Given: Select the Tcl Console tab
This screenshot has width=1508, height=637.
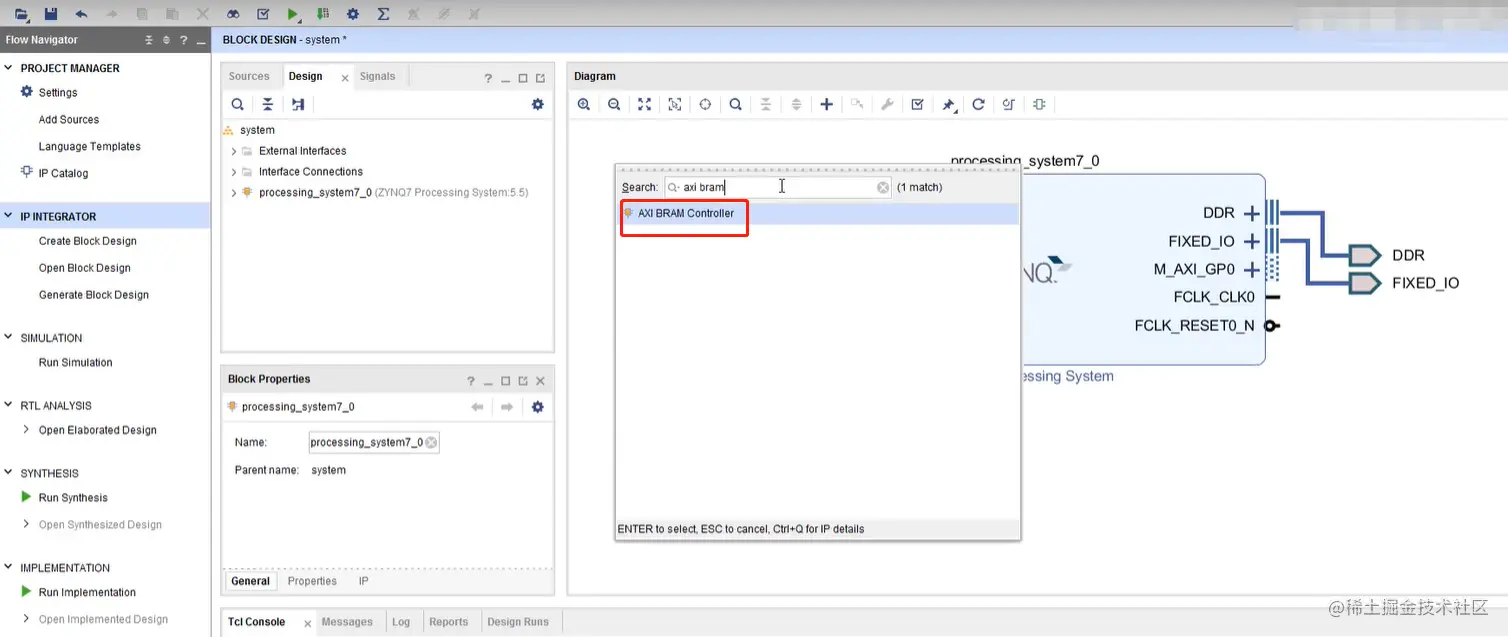Looking at the screenshot, I should [x=256, y=622].
